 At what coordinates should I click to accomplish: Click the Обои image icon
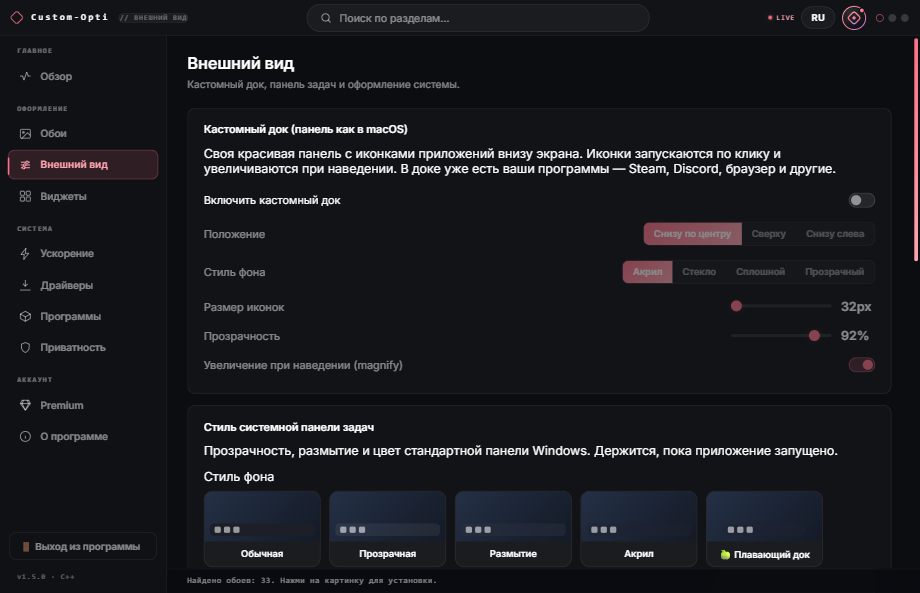tap(25, 134)
